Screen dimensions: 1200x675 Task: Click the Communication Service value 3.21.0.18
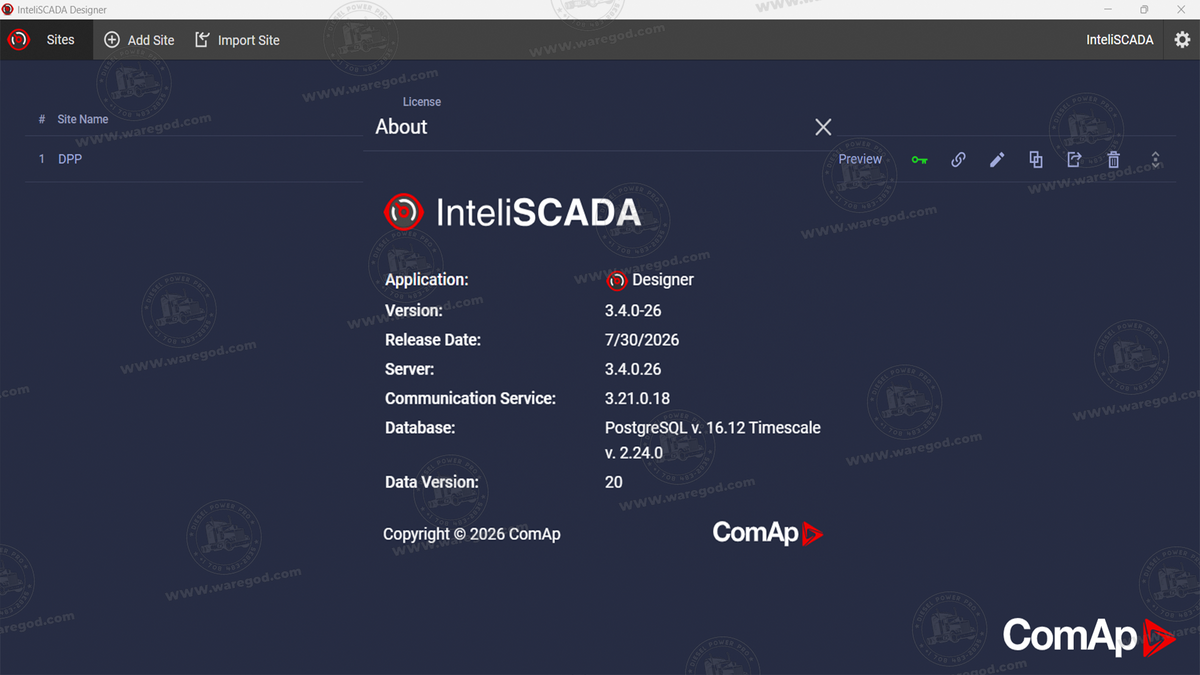(637, 398)
